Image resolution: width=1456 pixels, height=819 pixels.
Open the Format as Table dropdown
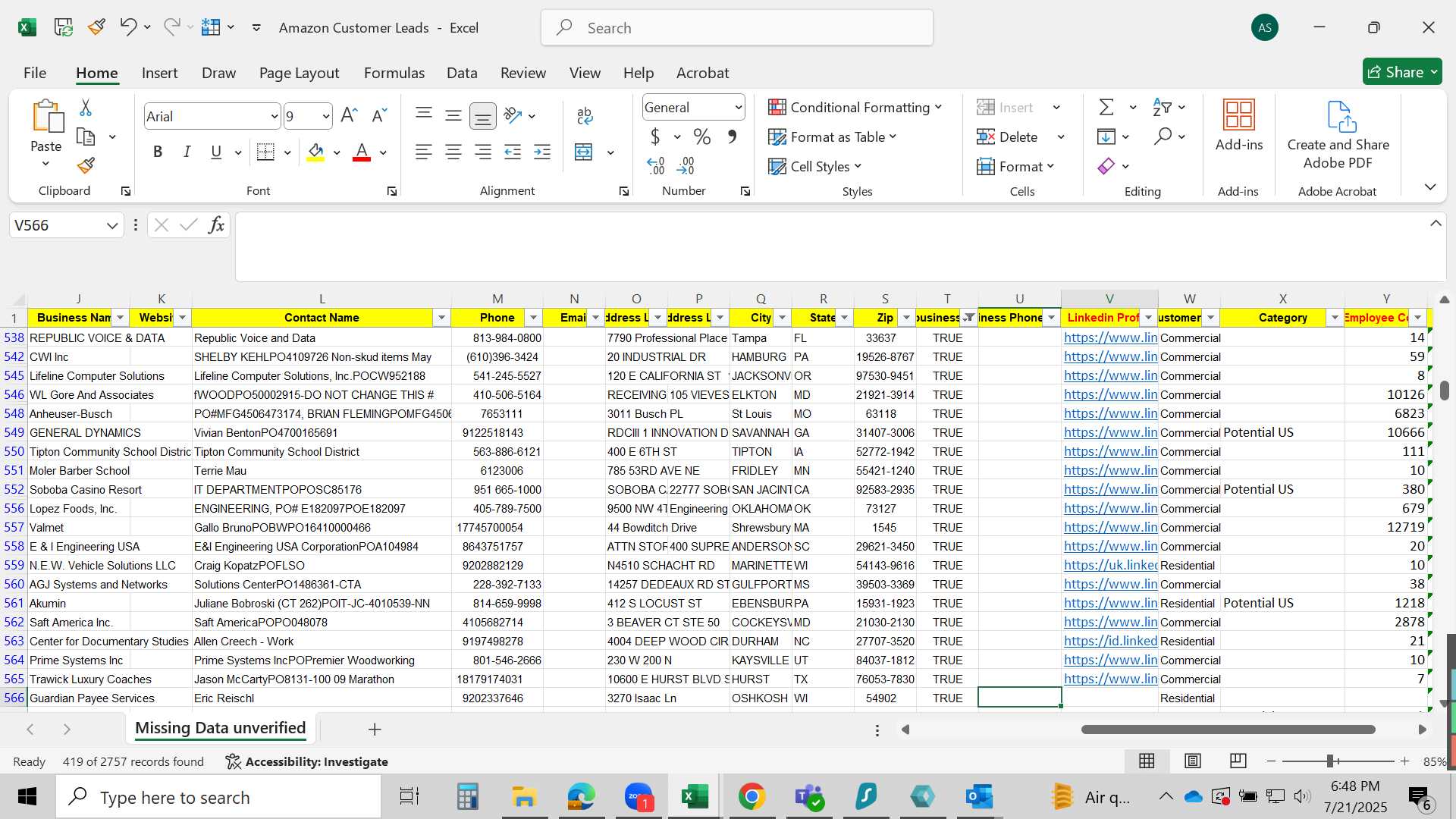coord(832,136)
